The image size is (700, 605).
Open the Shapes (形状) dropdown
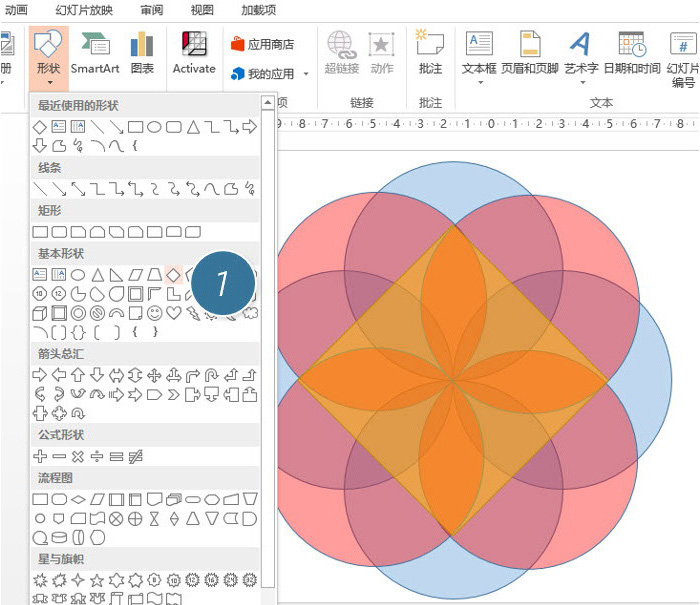tap(49, 58)
